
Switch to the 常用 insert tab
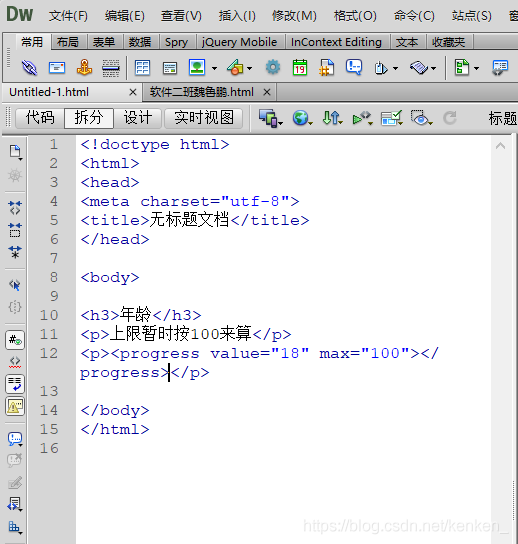point(32,42)
